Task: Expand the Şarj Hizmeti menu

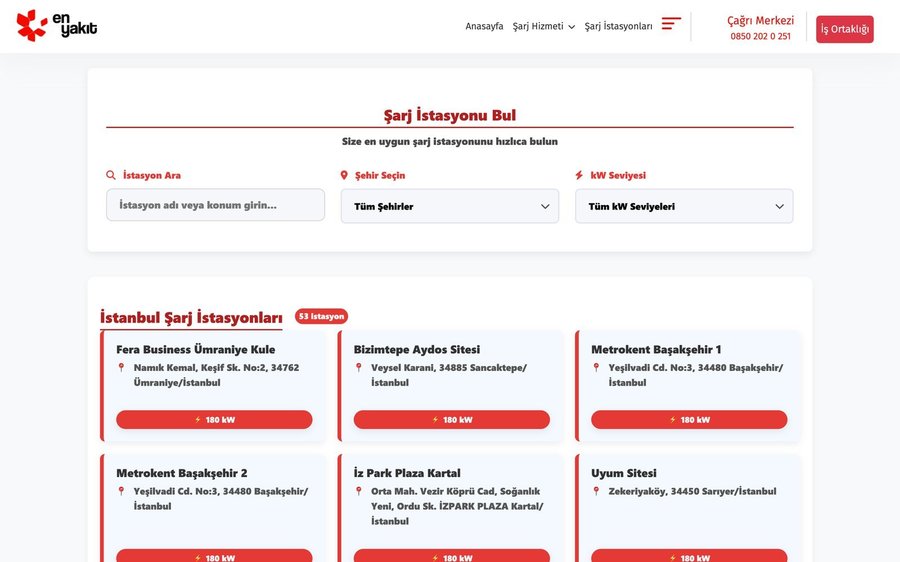Action: pyautogui.click(x=544, y=26)
